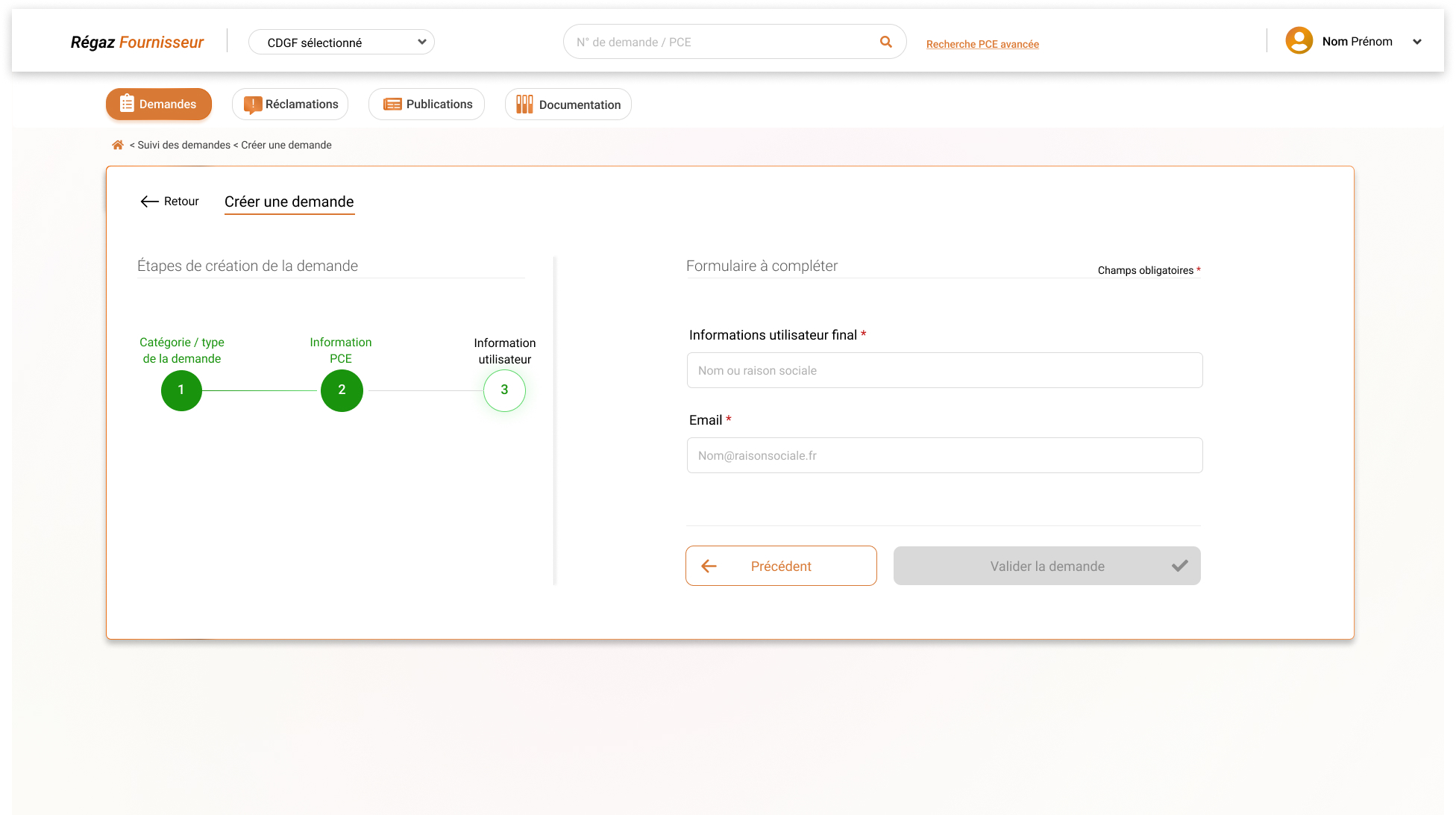This screenshot has height=815, width=1456.
Task: Click Valider la demande button
Action: [1046, 566]
